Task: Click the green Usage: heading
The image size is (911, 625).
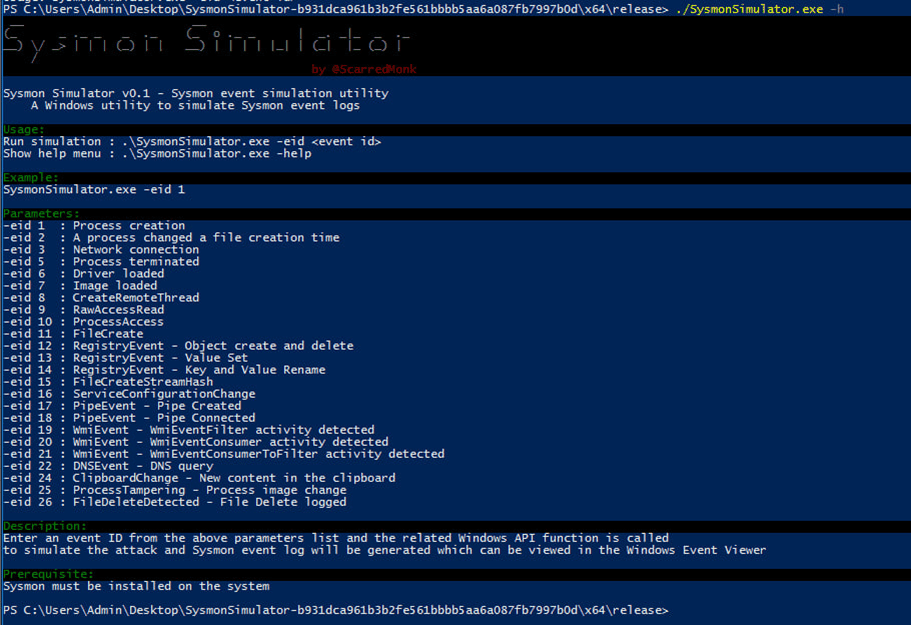Action: click(24, 129)
